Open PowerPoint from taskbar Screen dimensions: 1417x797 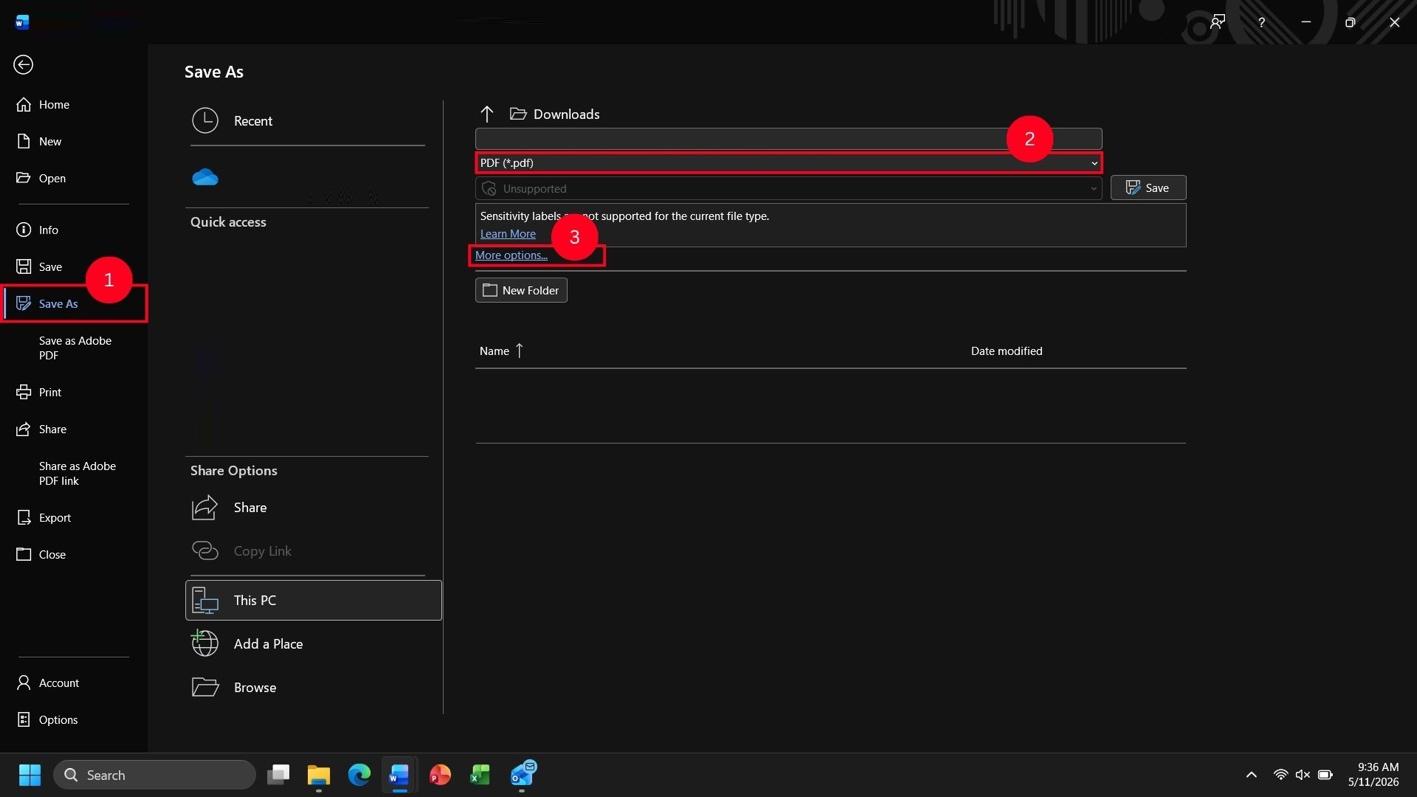[x=440, y=775]
